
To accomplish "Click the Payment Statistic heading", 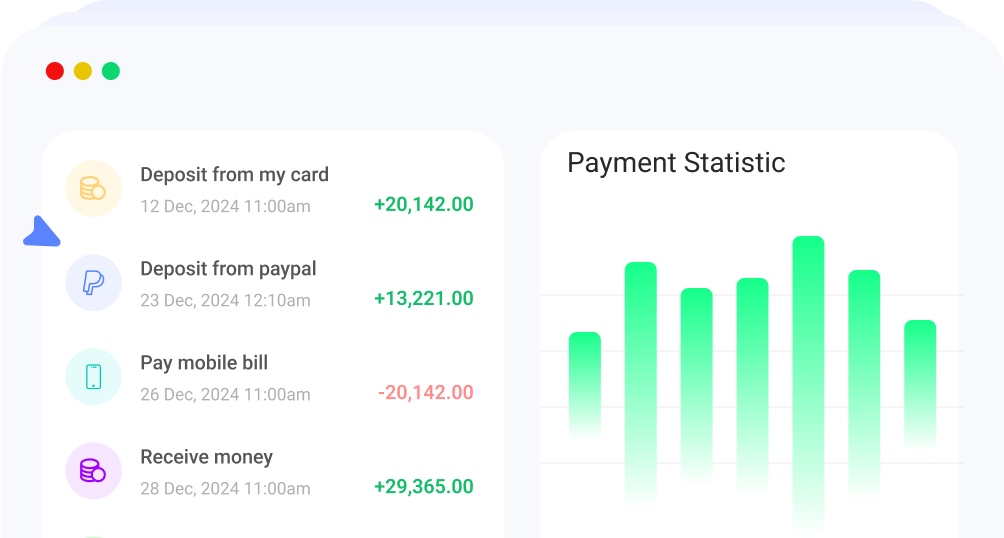I will coord(676,162).
